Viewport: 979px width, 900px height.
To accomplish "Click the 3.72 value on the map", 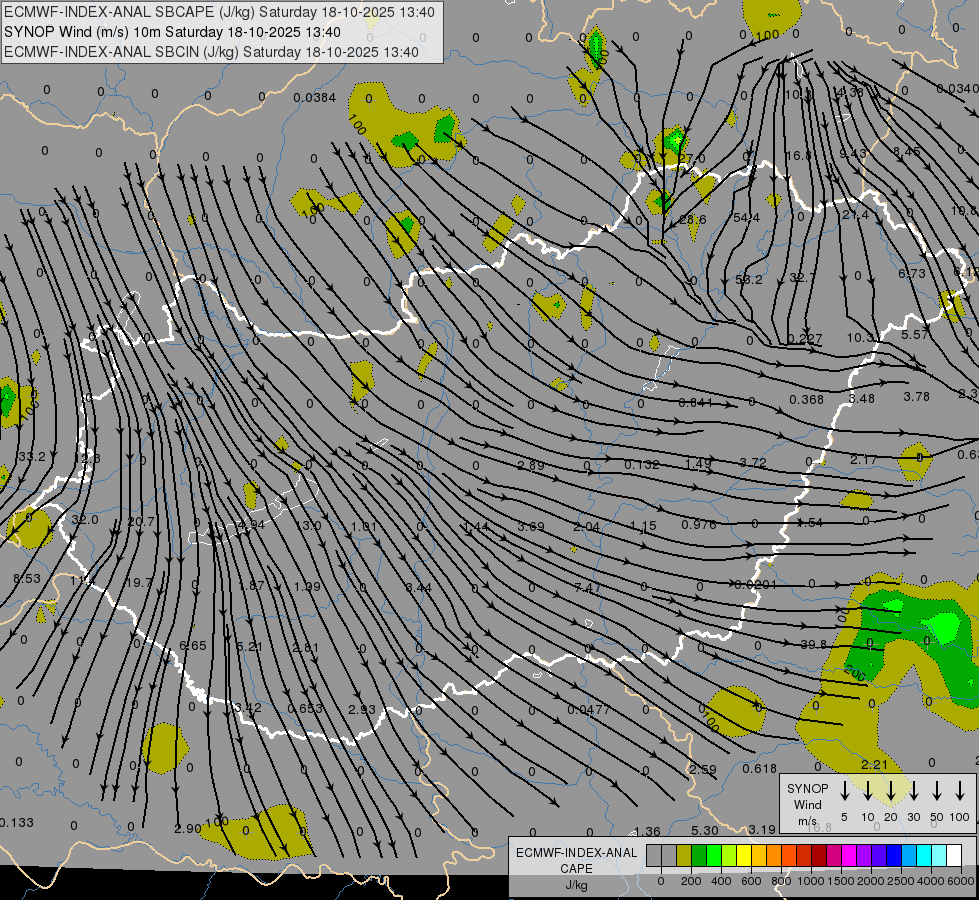I will (x=753, y=462).
